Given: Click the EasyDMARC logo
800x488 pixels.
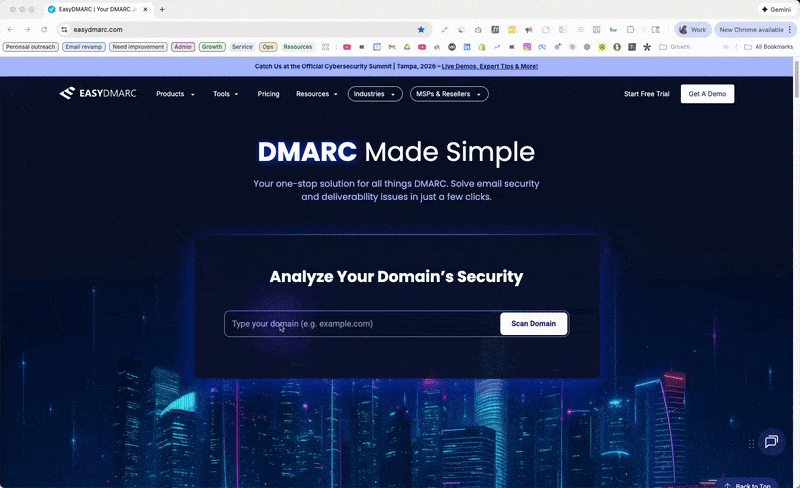Looking at the screenshot, I should click(98, 93).
